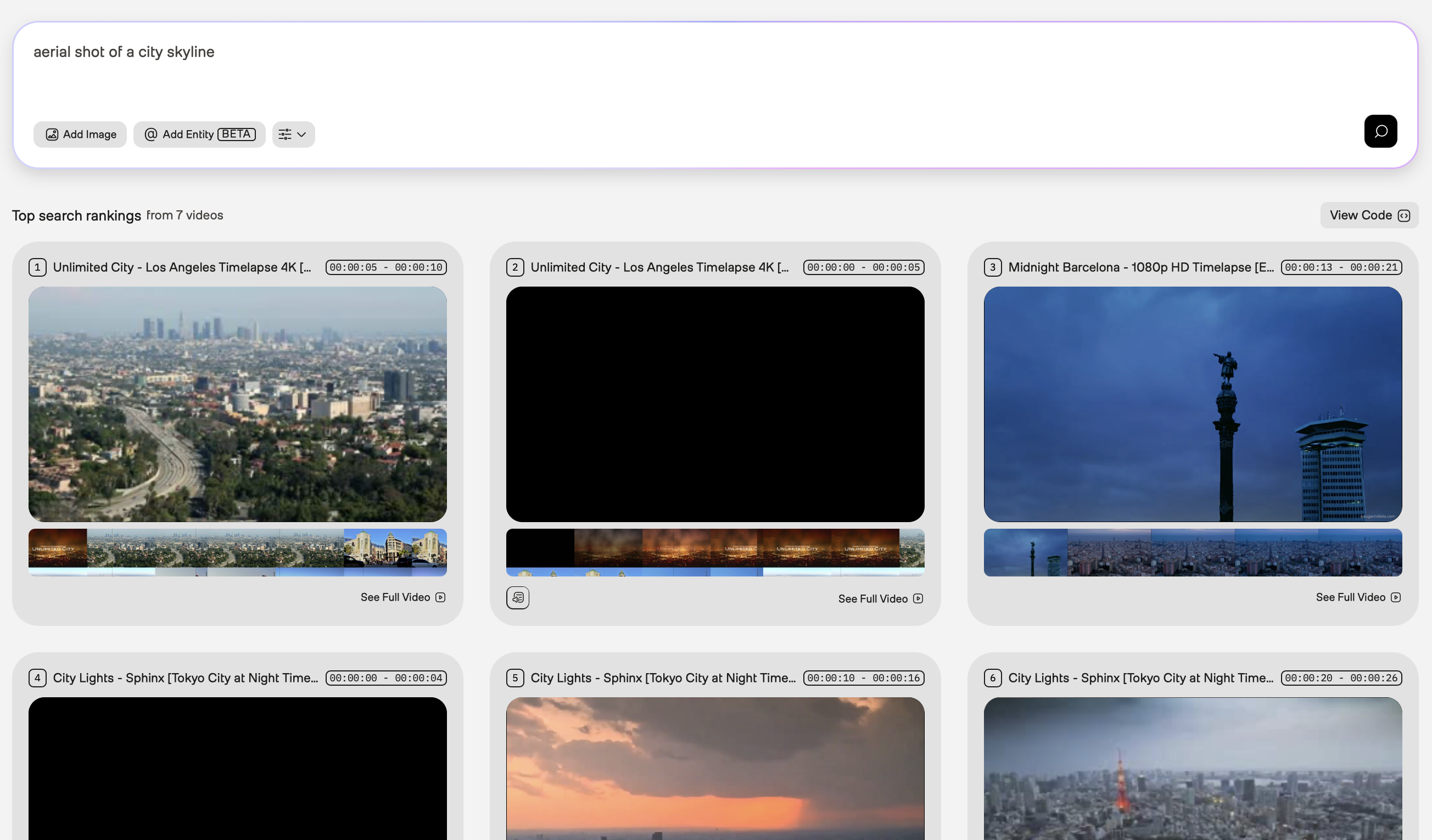Open View Code panel
Viewport: 1432px width, 840px height.
click(x=1368, y=215)
